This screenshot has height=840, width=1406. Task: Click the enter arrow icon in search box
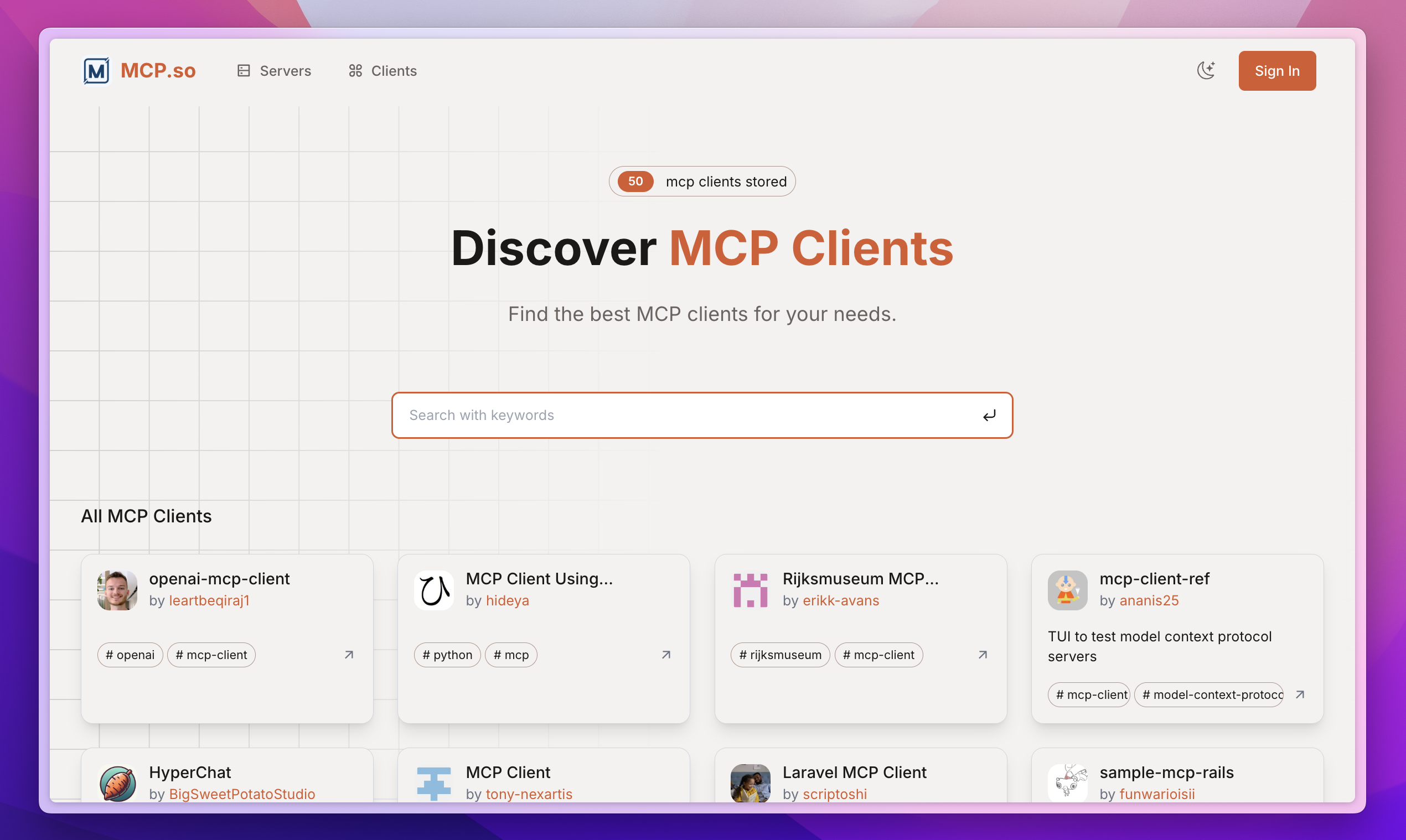coord(989,416)
